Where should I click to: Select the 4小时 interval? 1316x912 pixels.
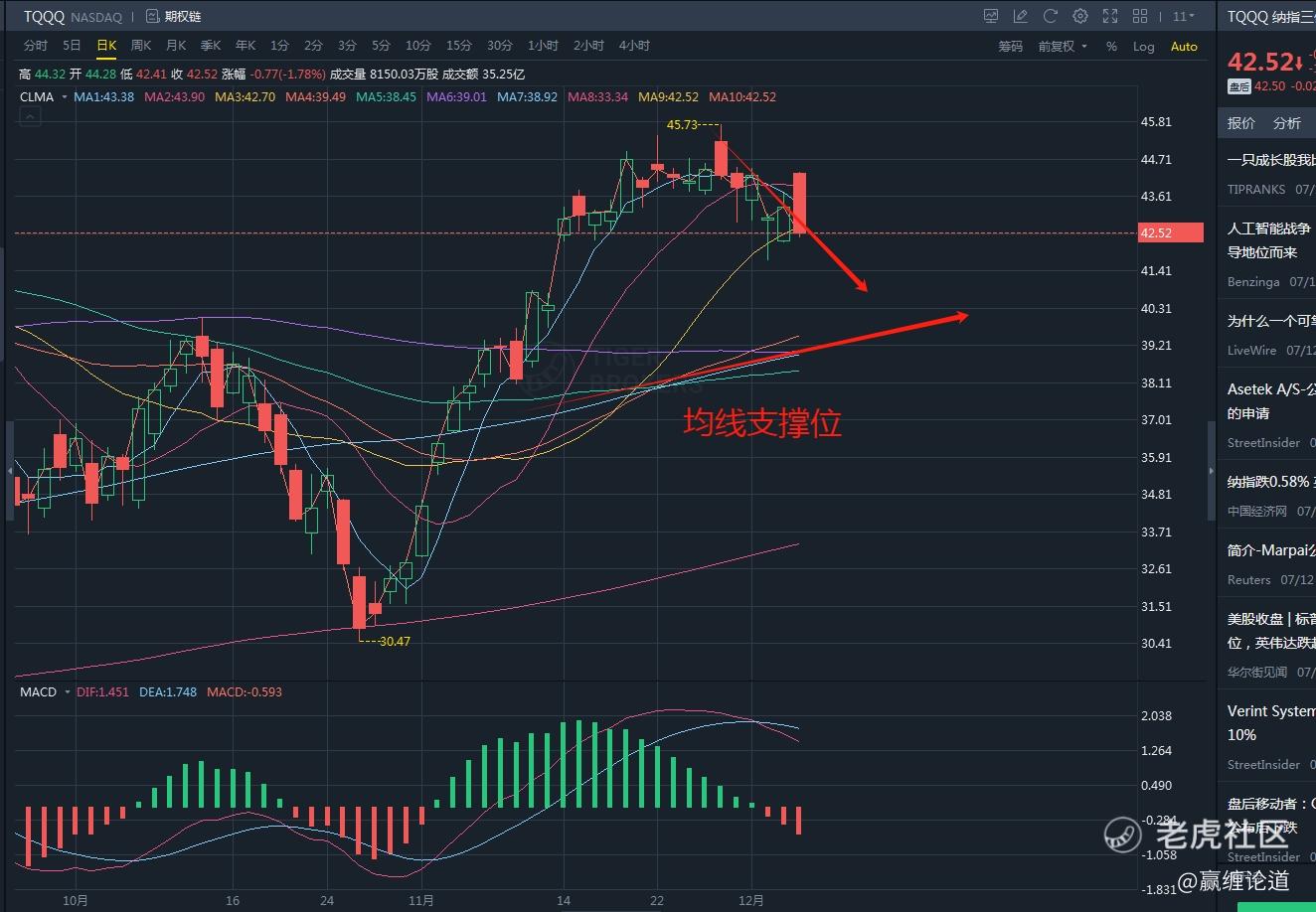click(634, 46)
